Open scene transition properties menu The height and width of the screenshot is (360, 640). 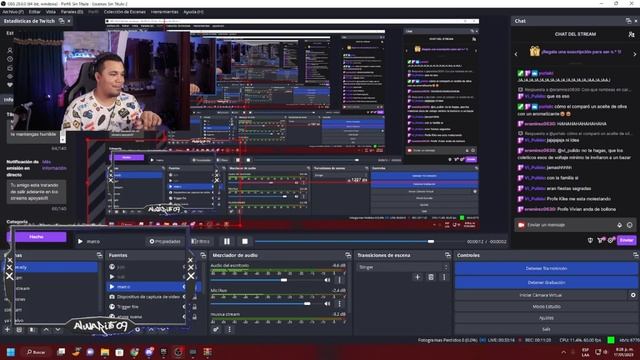[444, 277]
